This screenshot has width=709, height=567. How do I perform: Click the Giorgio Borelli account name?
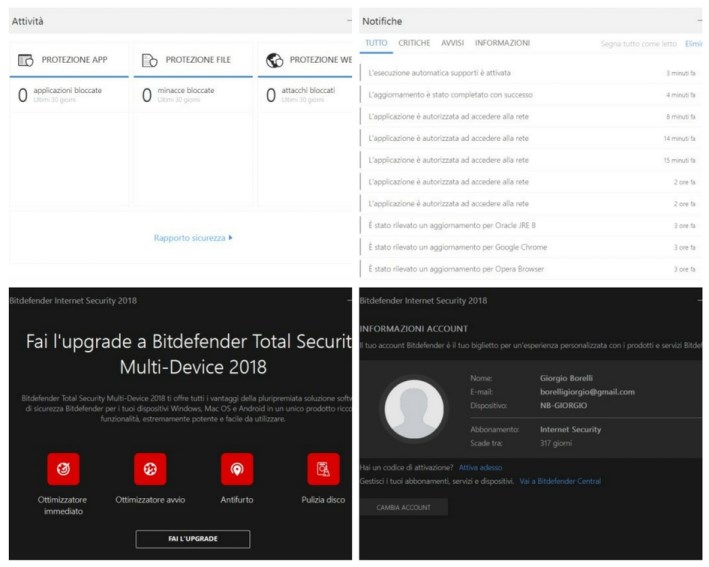tap(566, 378)
